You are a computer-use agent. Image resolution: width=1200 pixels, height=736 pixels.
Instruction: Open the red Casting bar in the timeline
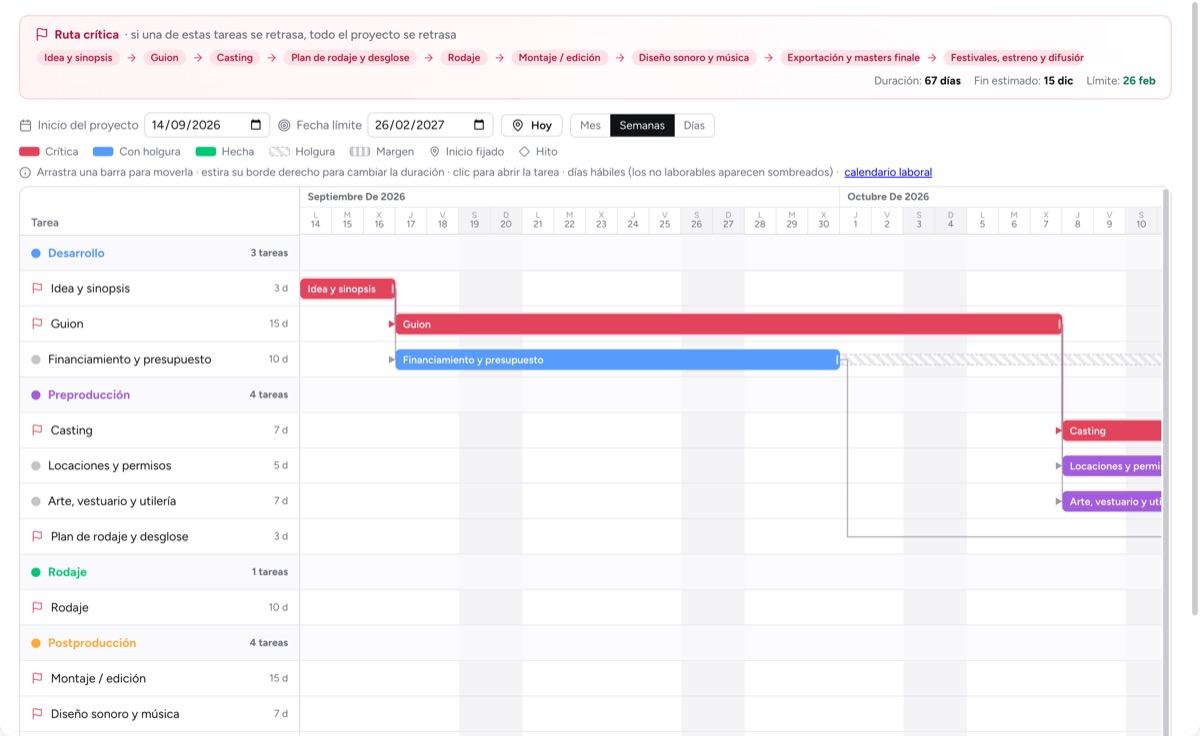coord(1112,431)
